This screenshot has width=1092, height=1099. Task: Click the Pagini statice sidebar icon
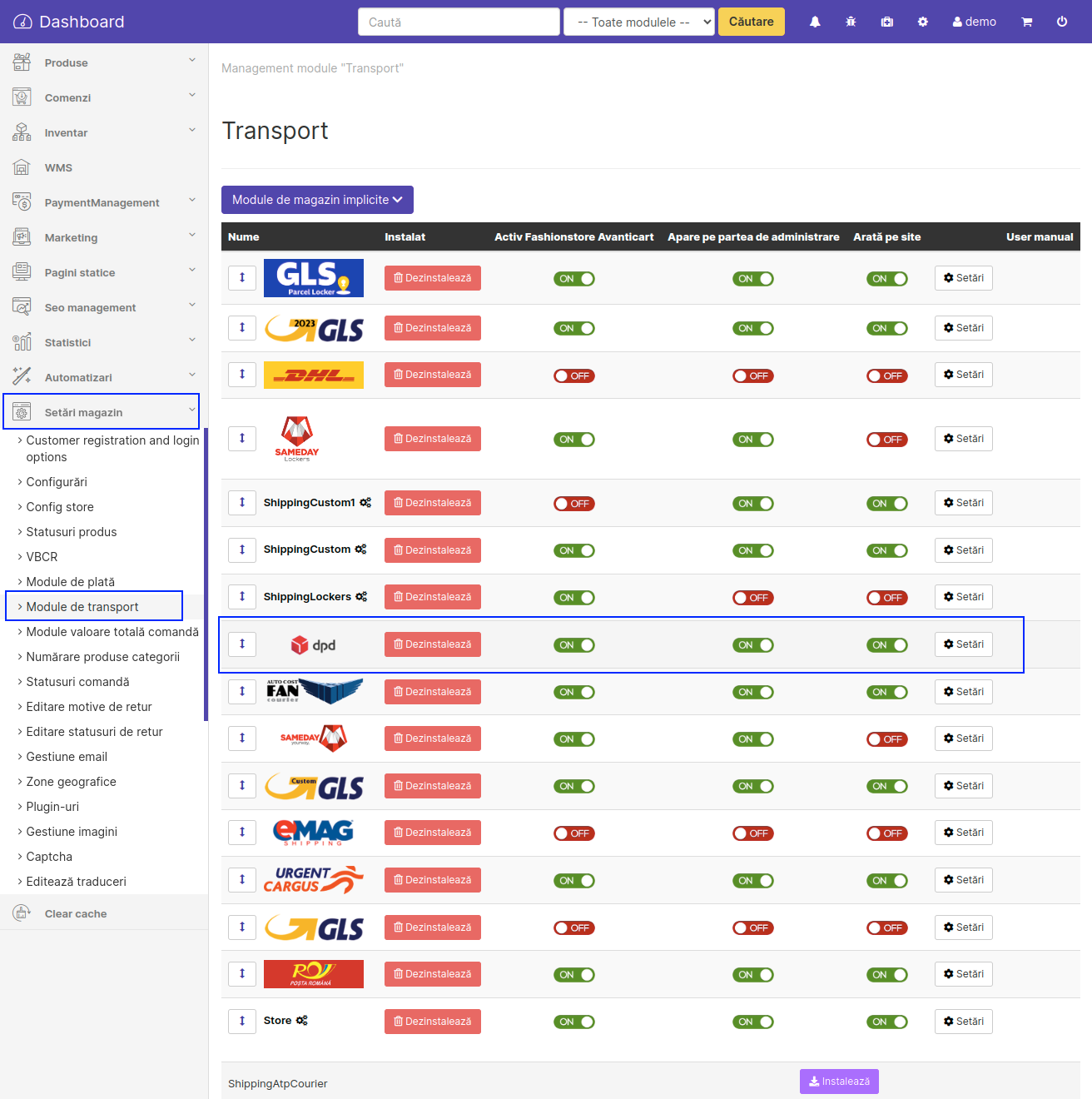[x=22, y=272]
